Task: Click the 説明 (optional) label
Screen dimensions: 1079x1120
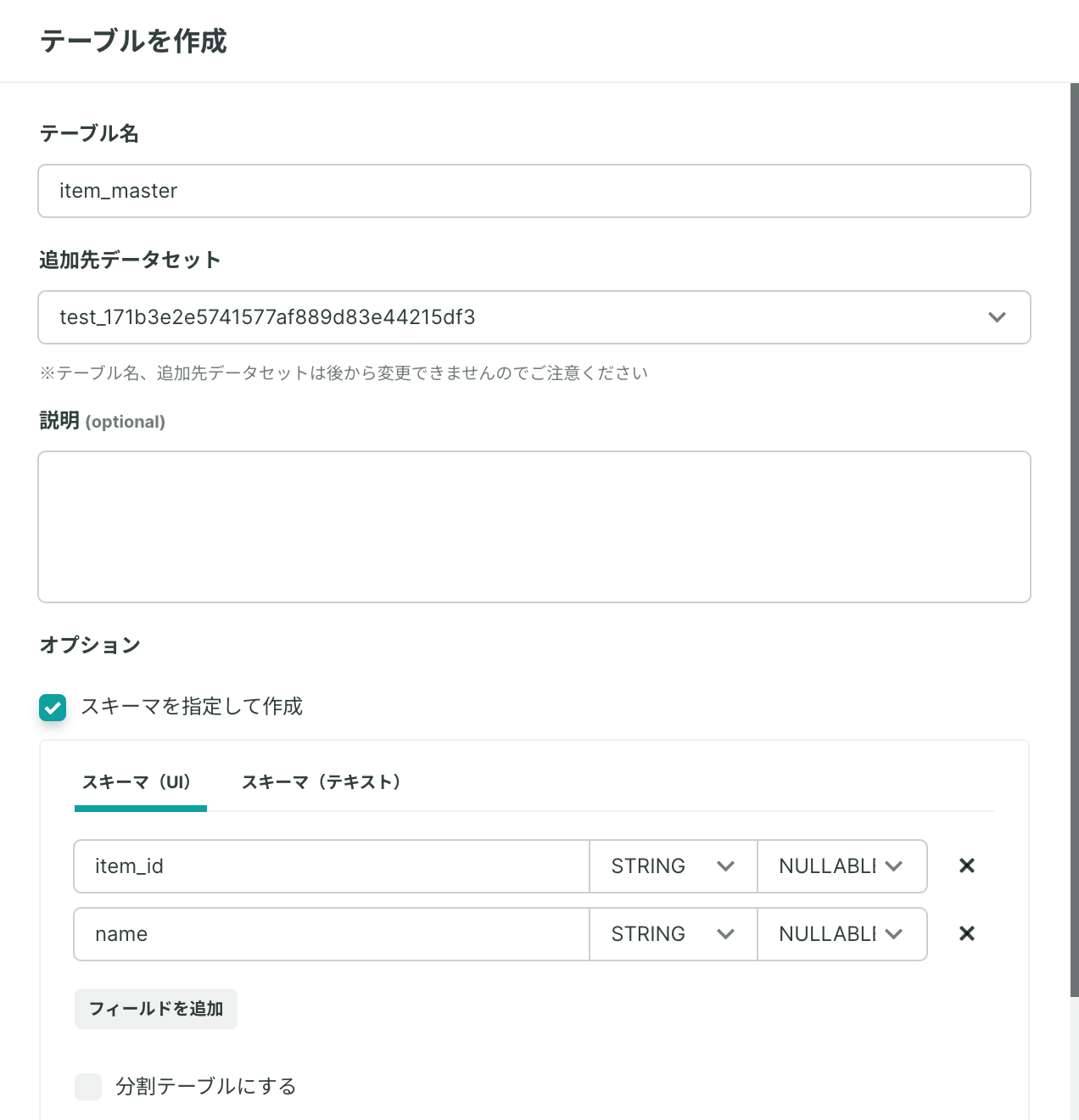Action: [103, 421]
